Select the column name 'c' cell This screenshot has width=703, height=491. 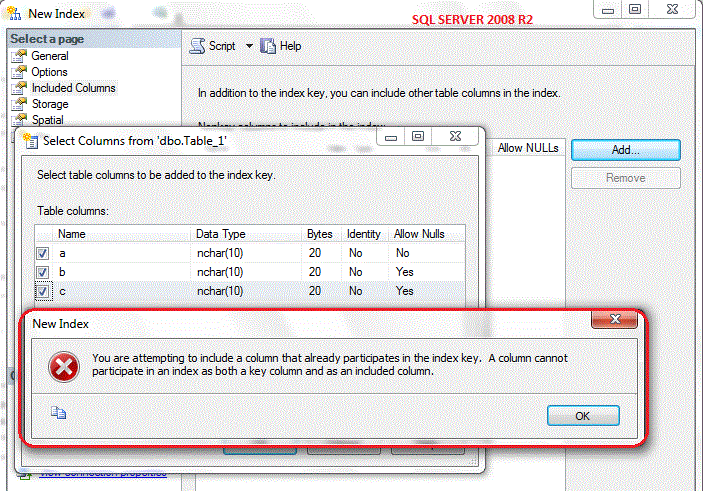click(x=122, y=291)
